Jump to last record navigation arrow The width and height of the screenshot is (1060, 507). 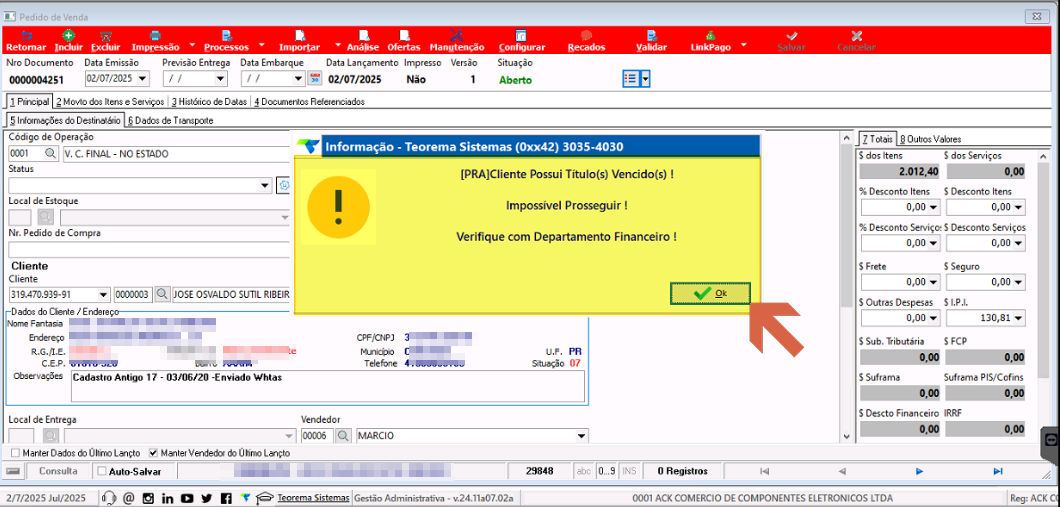tap(998, 471)
